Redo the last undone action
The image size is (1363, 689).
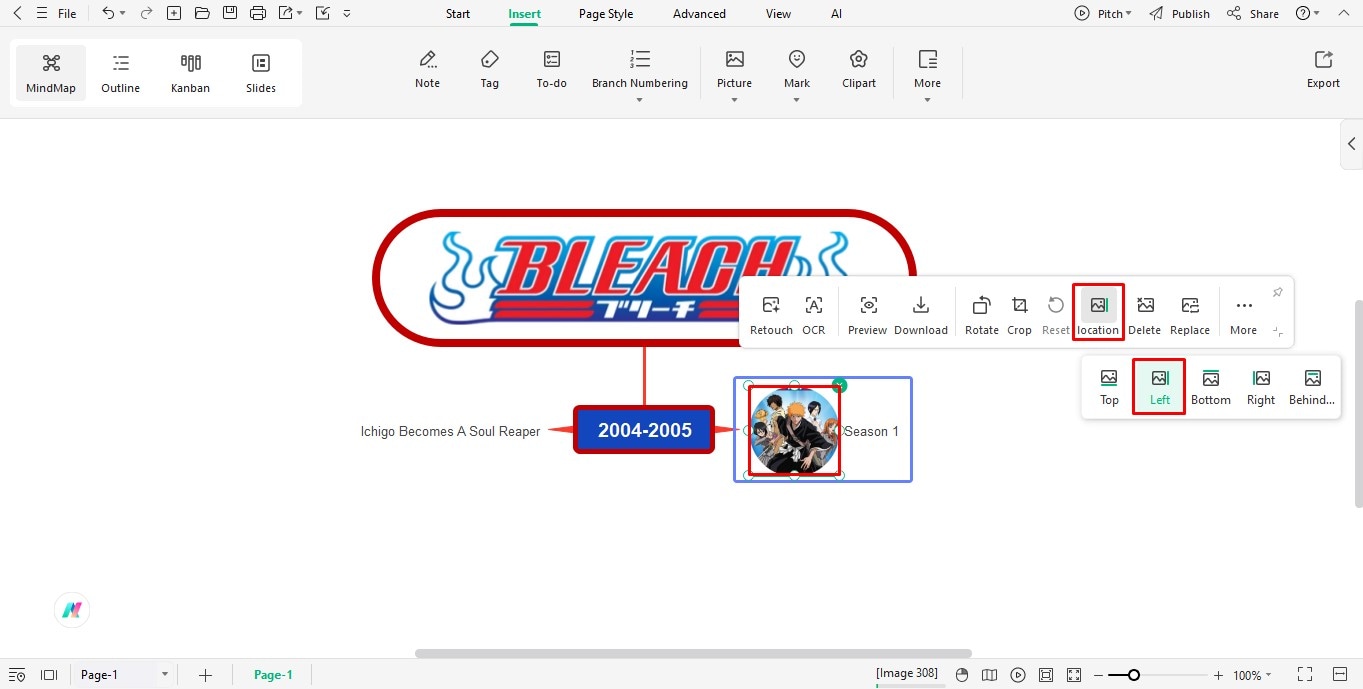(x=147, y=14)
